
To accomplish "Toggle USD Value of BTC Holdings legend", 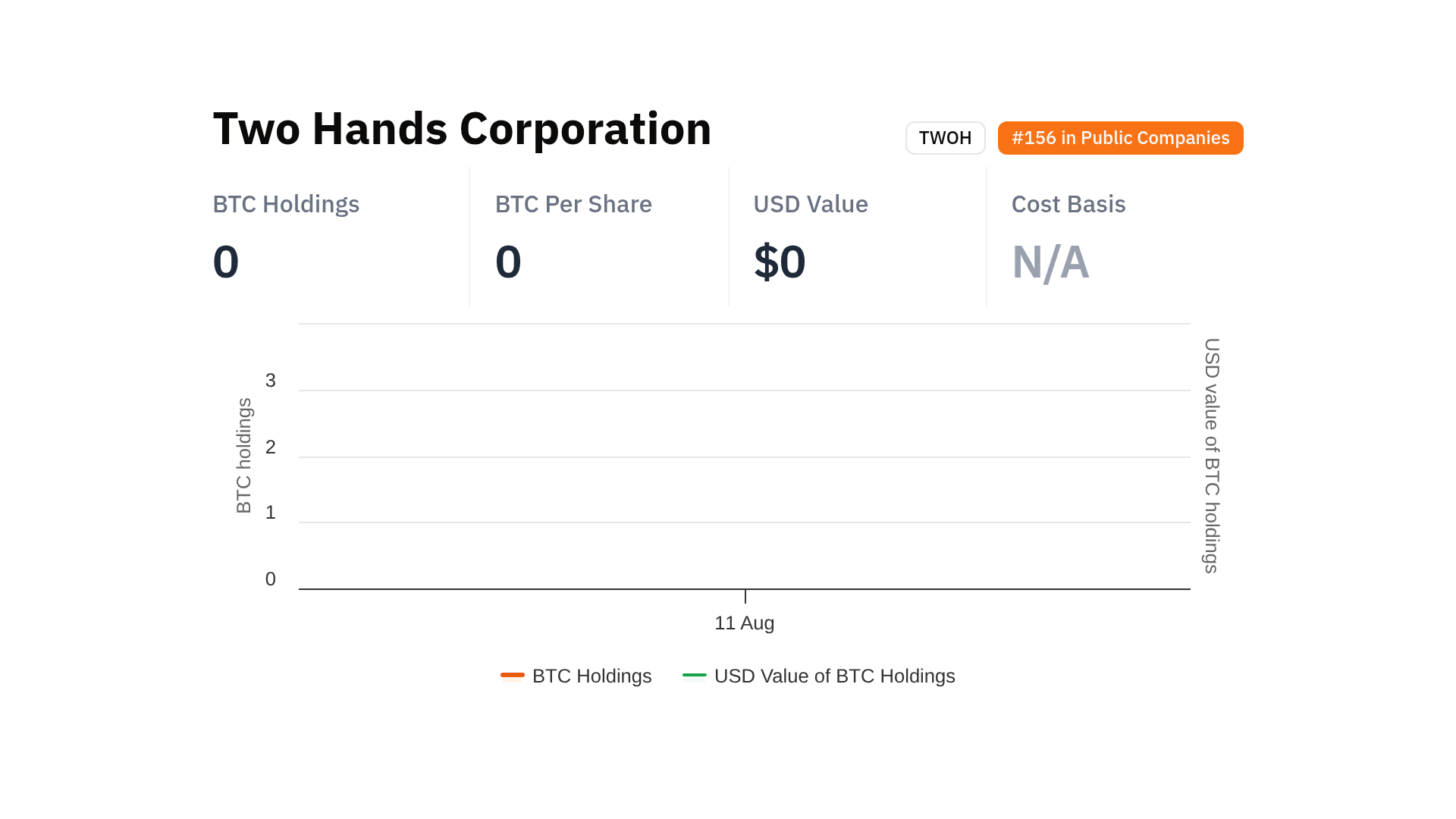I will [x=834, y=676].
